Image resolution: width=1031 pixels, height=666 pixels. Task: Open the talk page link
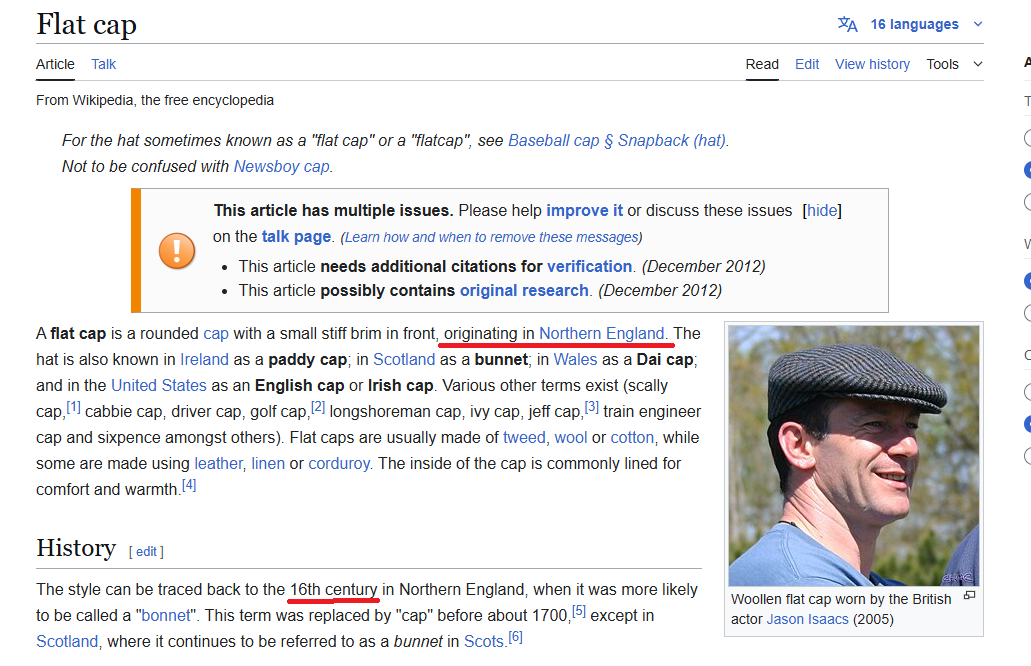coord(296,237)
